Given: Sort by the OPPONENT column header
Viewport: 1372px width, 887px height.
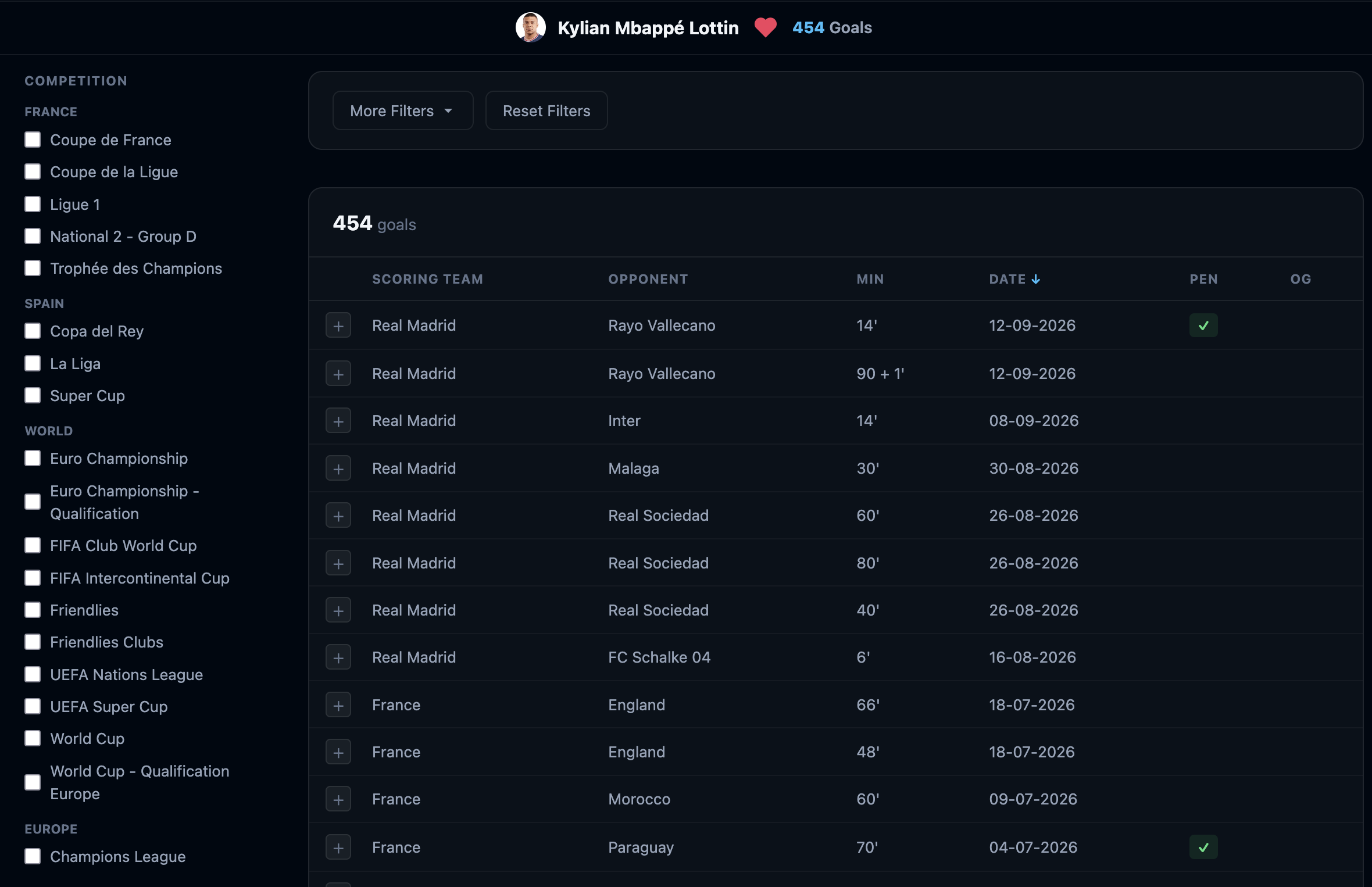Looking at the screenshot, I should tap(648, 279).
